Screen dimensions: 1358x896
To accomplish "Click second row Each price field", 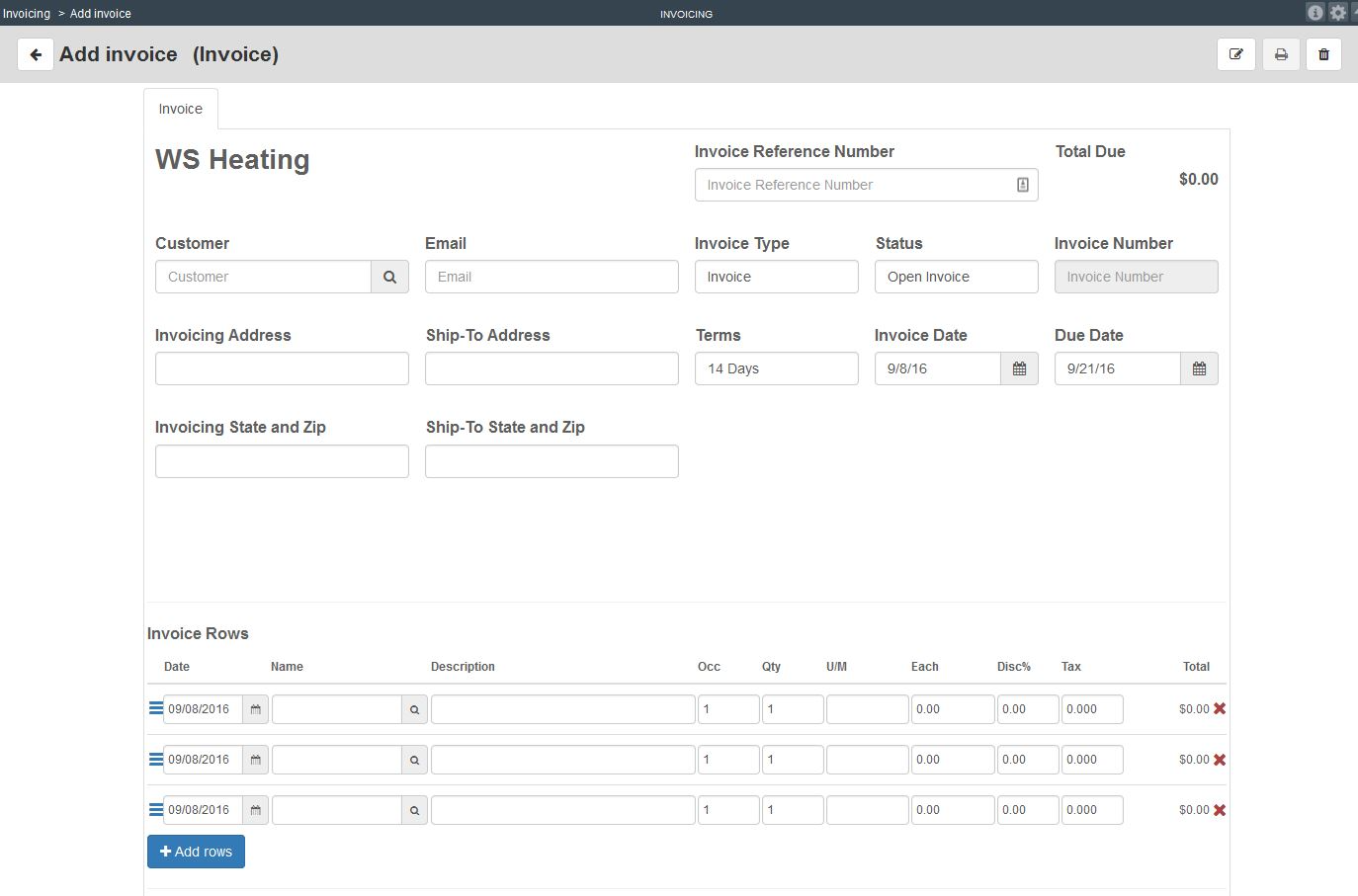I will click(953, 760).
